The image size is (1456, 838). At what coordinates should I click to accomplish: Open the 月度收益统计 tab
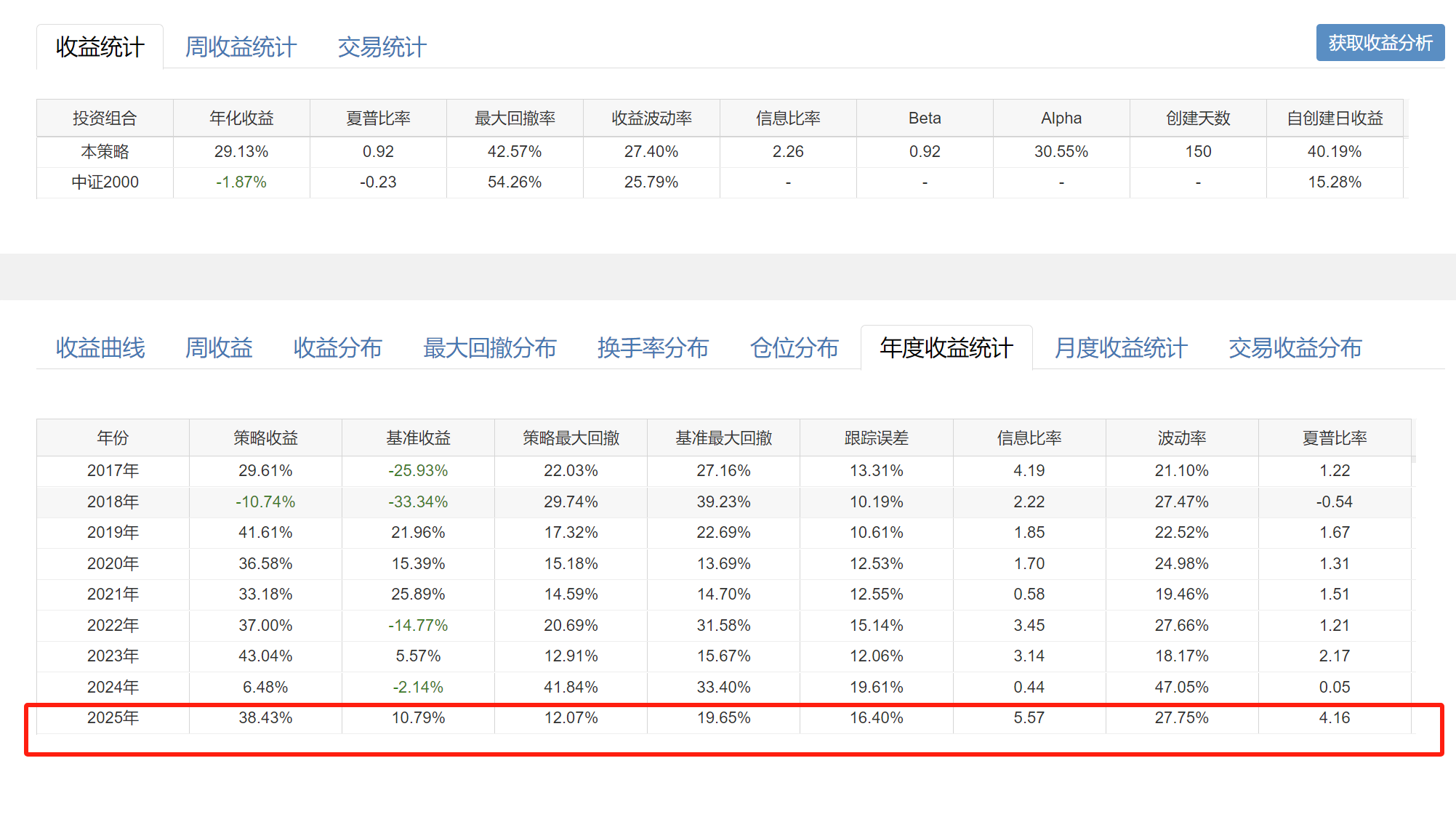coord(1120,348)
